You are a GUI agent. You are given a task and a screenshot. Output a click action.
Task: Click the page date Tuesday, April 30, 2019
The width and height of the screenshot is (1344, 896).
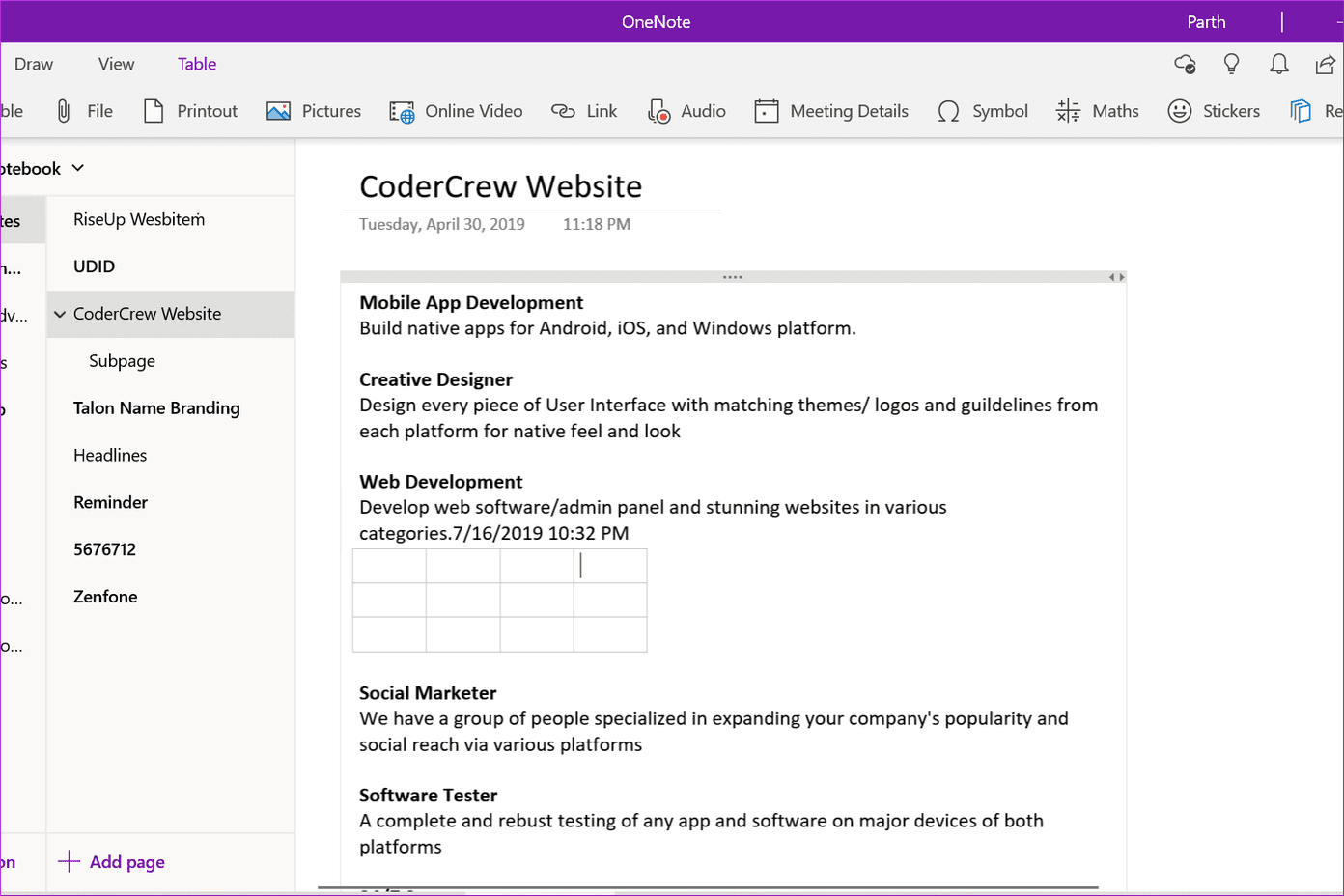point(442,224)
